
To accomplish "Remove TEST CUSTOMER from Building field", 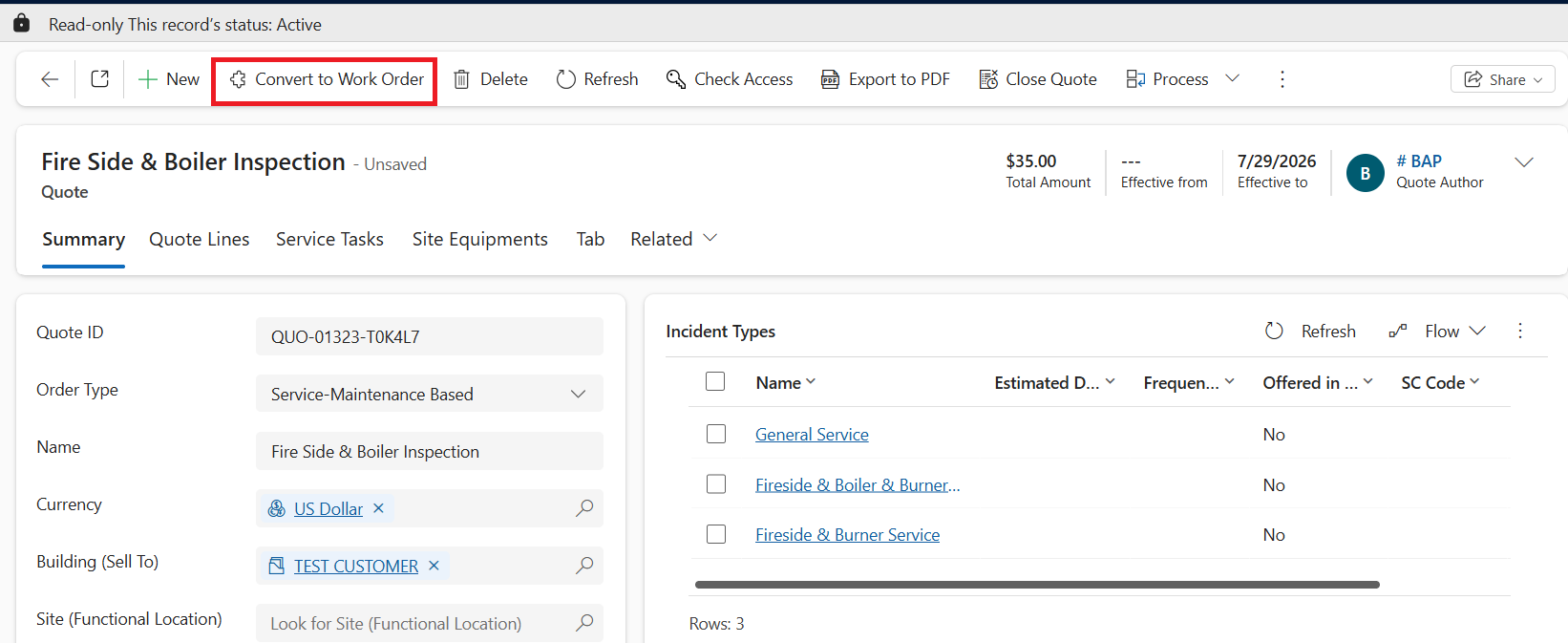I will 434,566.
